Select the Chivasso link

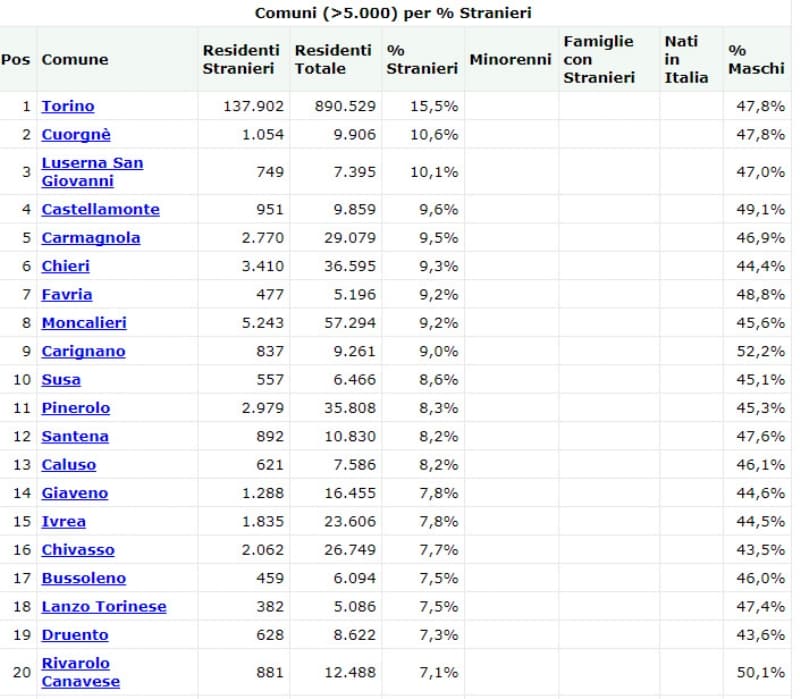click(78, 550)
